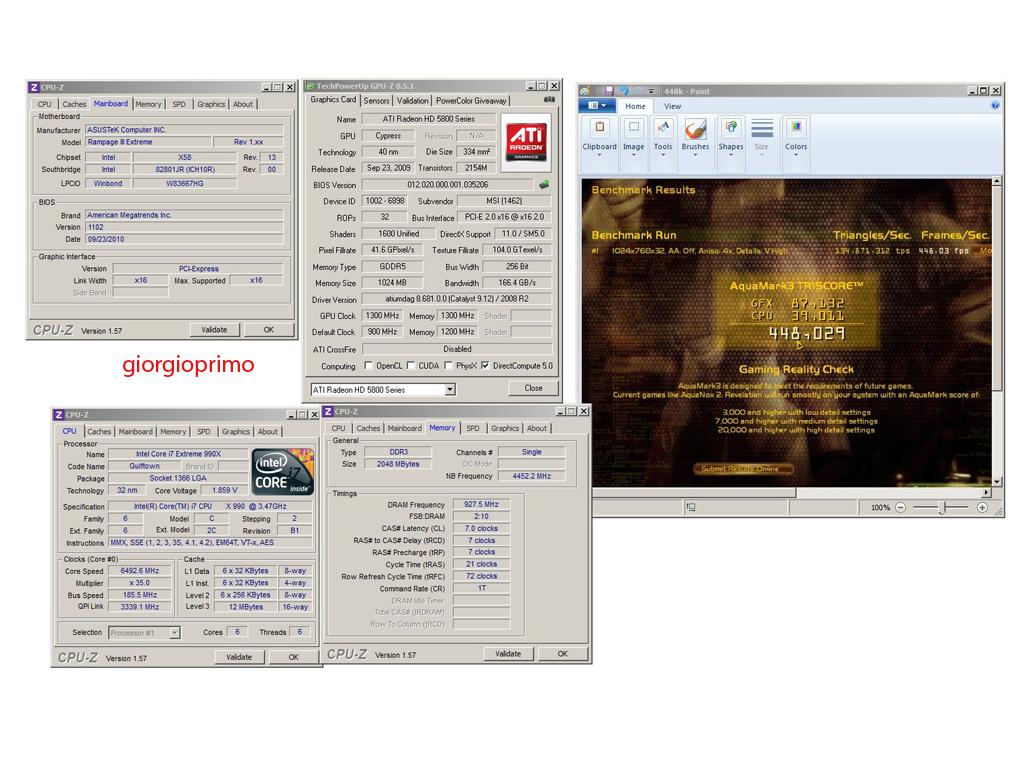Toggle the OpenCL checkbox in GPU-Z
Viewport: 1024px width, 768px height.
pos(368,366)
